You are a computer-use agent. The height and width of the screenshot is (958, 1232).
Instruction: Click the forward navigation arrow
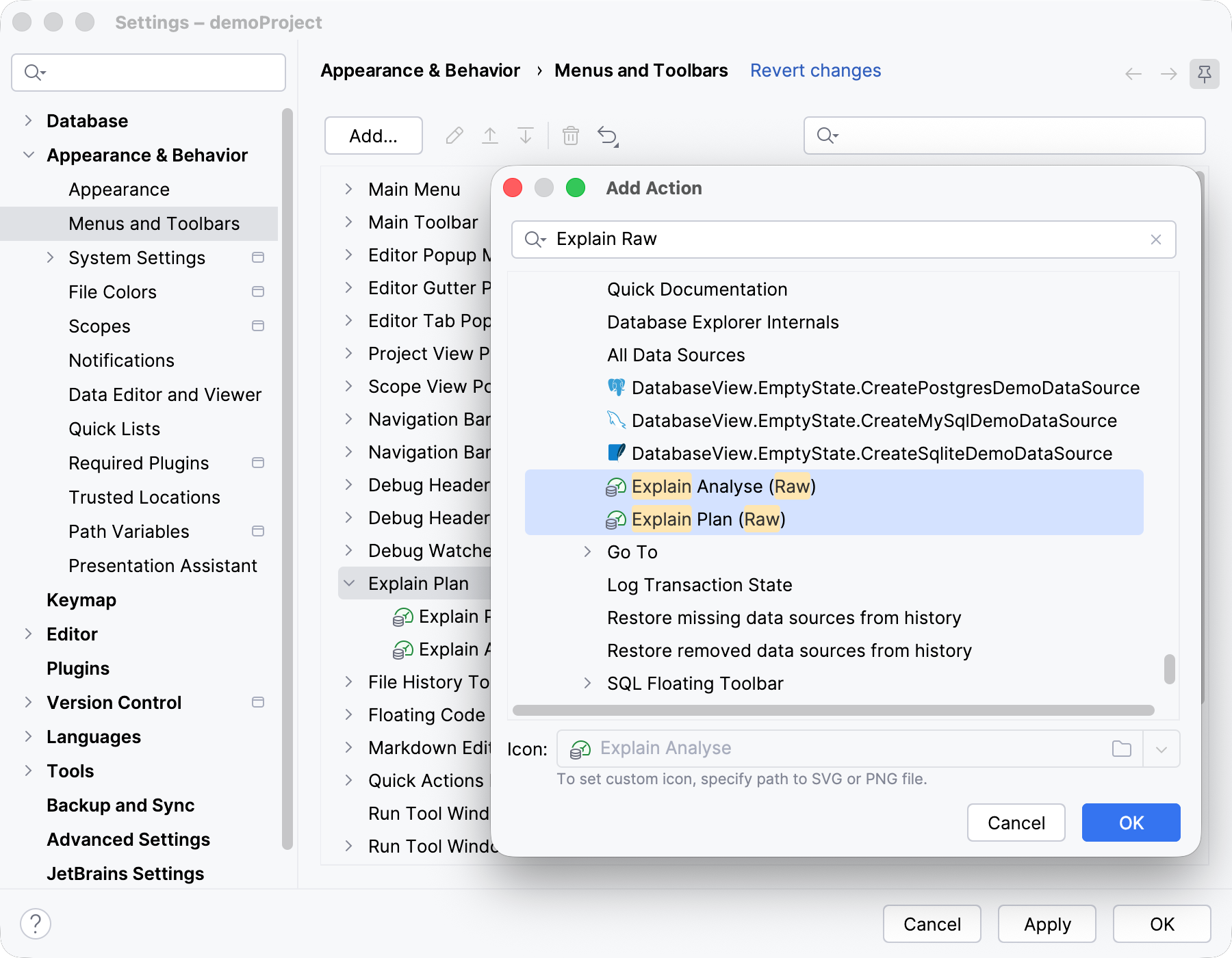(x=1169, y=74)
